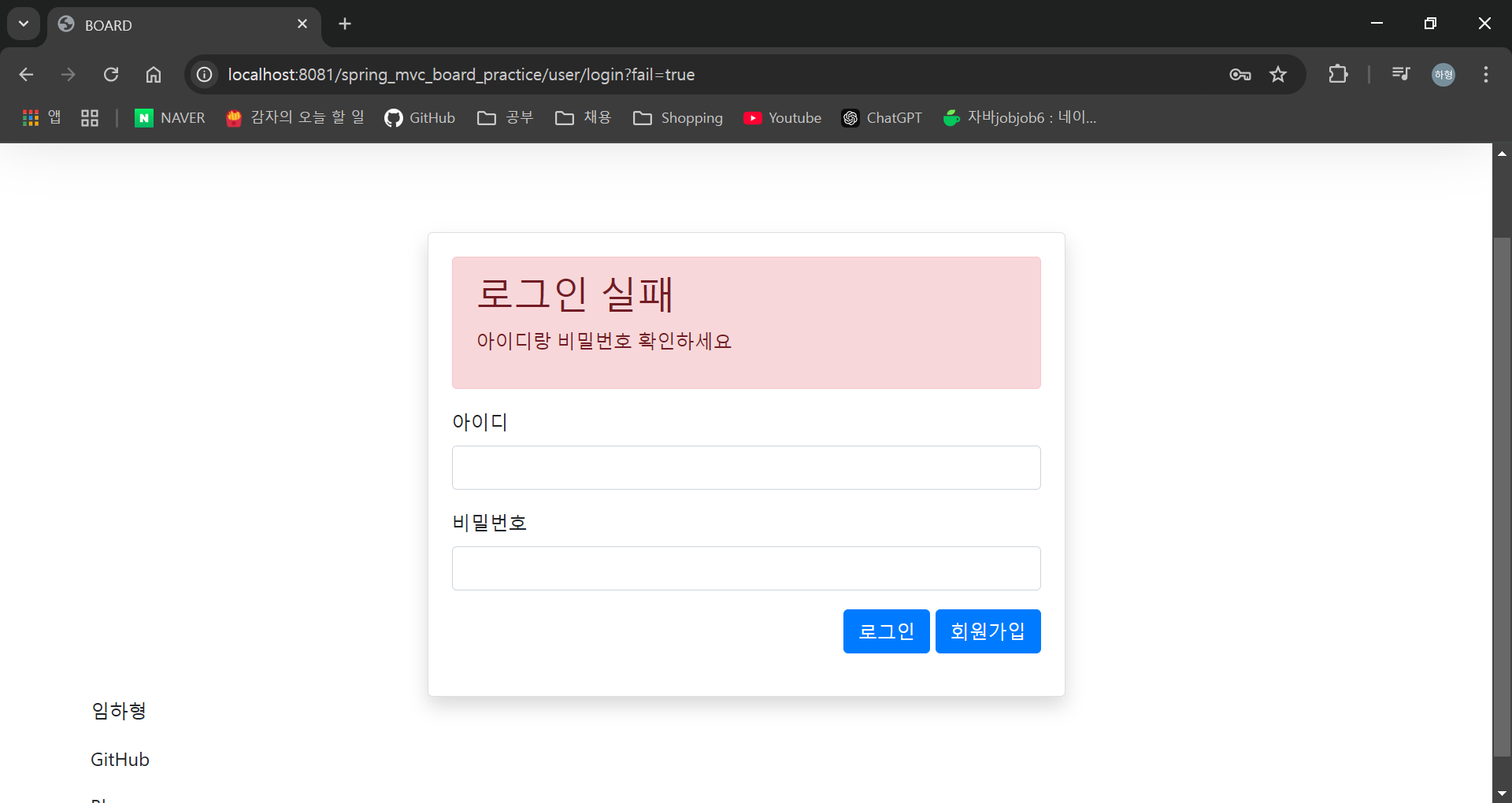Click the scrollbar down arrow

pos(1502,794)
